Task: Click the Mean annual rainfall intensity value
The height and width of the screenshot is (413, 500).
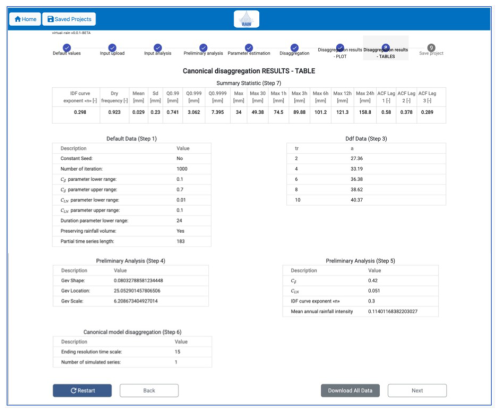Action: [x=393, y=311]
